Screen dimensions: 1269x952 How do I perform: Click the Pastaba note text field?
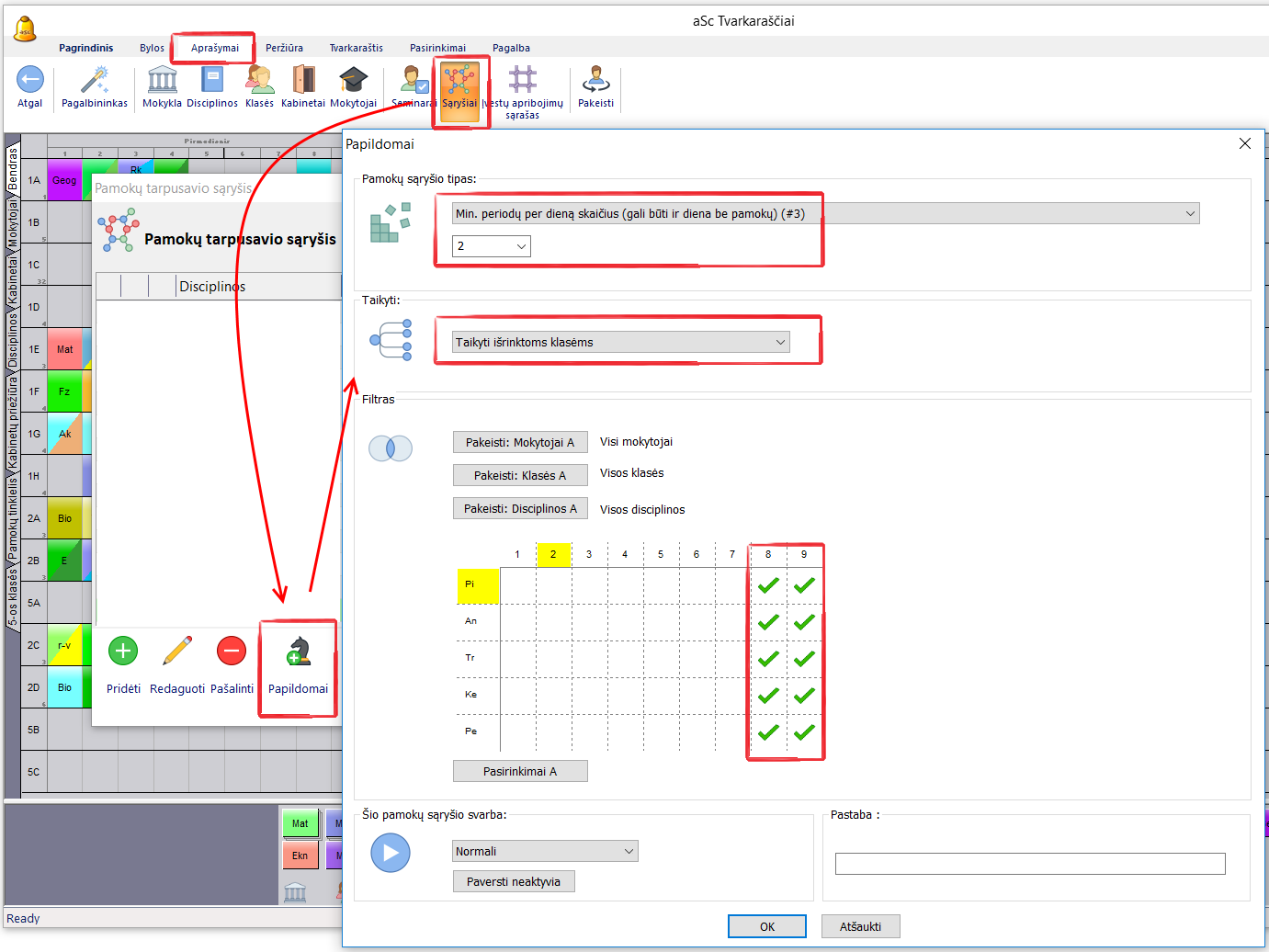(x=1029, y=864)
